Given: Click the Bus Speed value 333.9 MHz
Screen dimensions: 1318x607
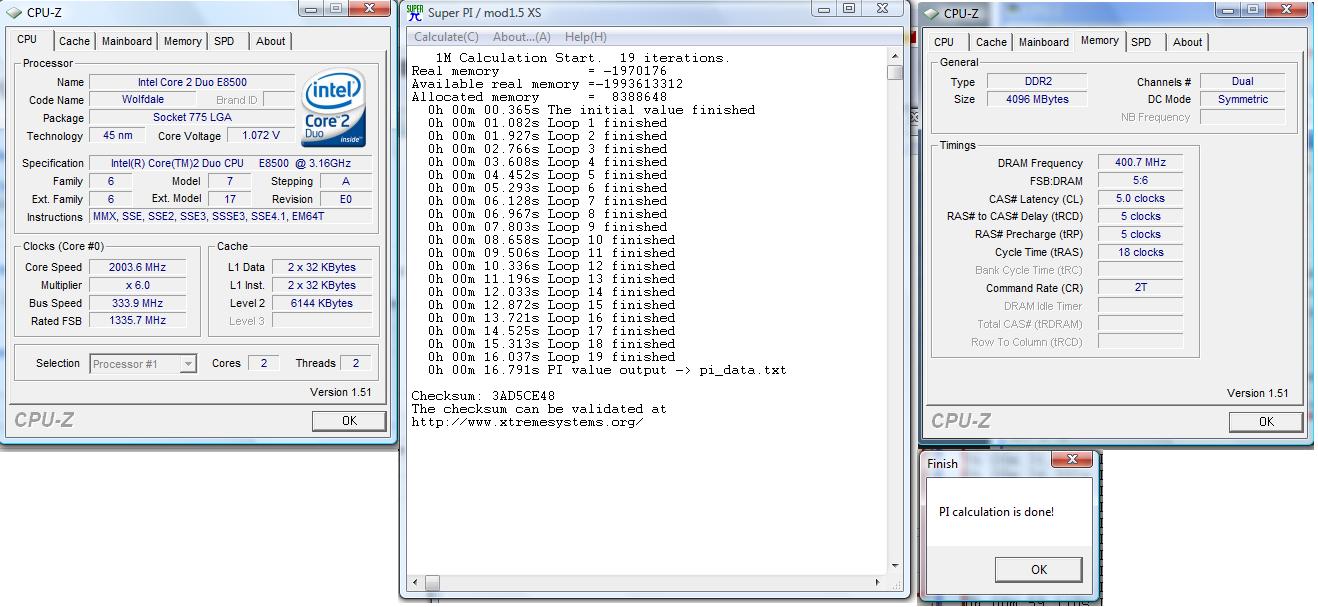Looking at the screenshot, I should [x=138, y=303].
